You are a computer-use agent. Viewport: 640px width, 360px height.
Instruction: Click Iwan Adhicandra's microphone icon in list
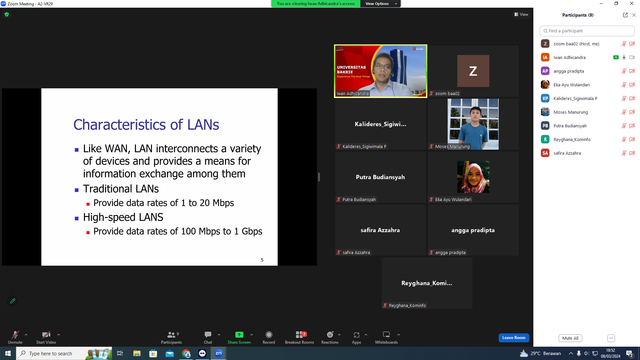624,58
